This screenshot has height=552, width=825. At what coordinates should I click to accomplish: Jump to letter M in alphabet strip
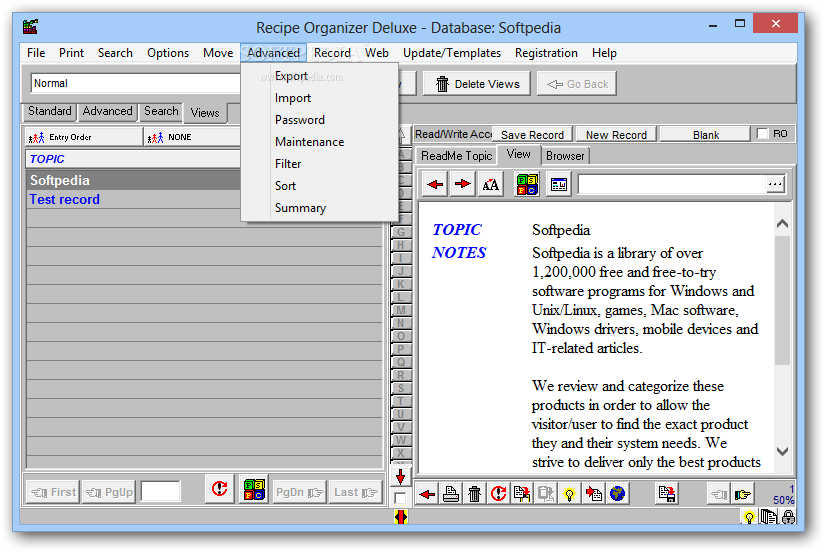tap(401, 310)
